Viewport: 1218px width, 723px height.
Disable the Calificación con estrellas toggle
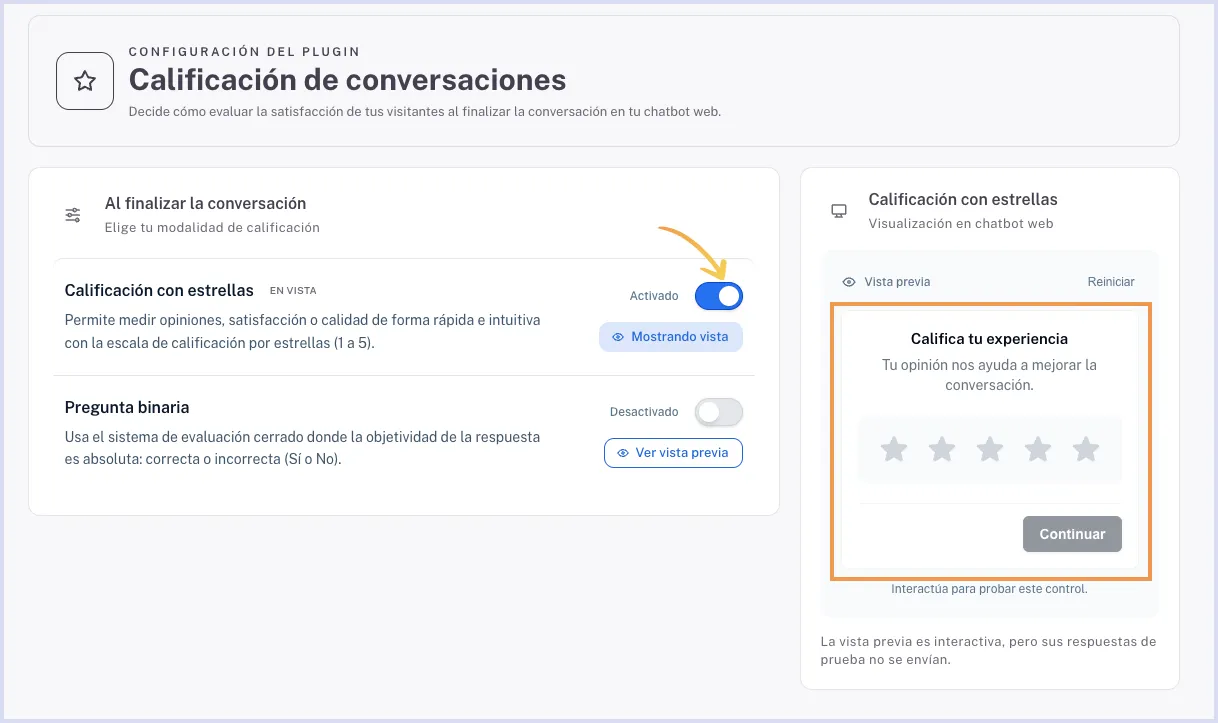click(719, 296)
